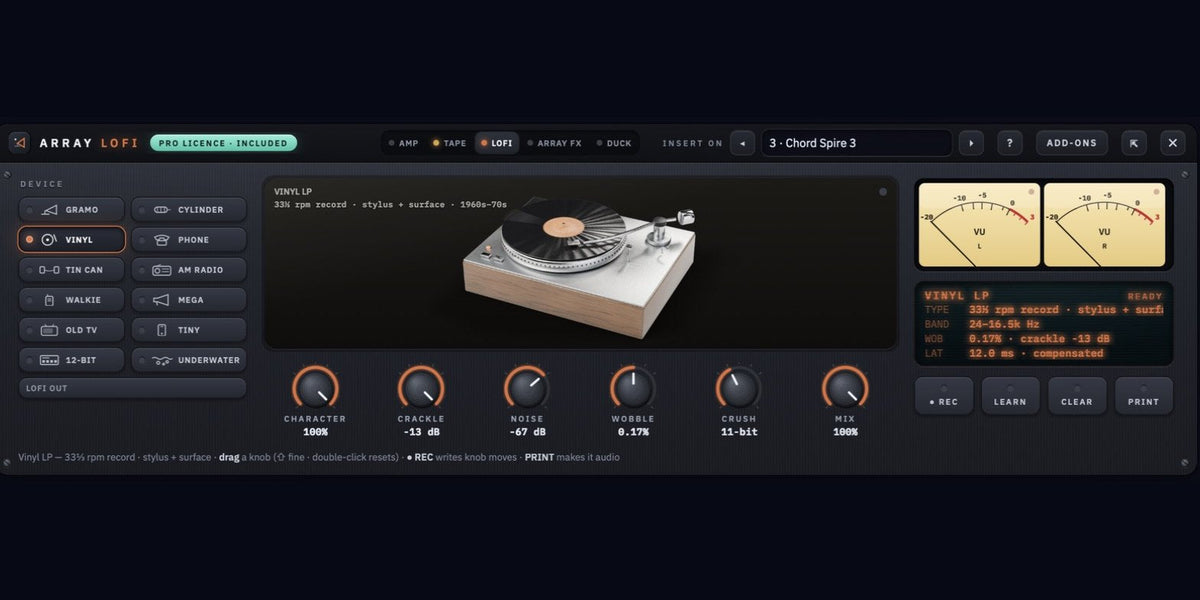Toggle the REC automation button
Viewport: 1200px width, 600px height.
[x=944, y=396]
